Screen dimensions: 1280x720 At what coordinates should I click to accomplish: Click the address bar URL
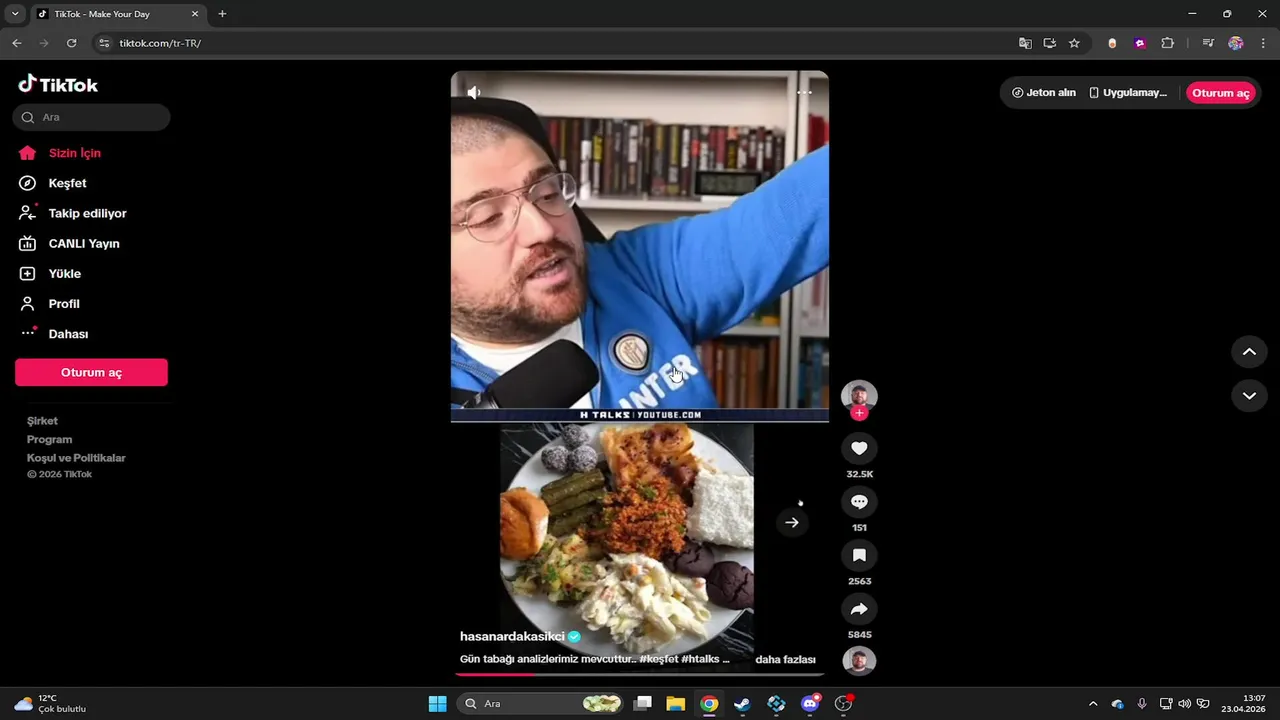(160, 43)
